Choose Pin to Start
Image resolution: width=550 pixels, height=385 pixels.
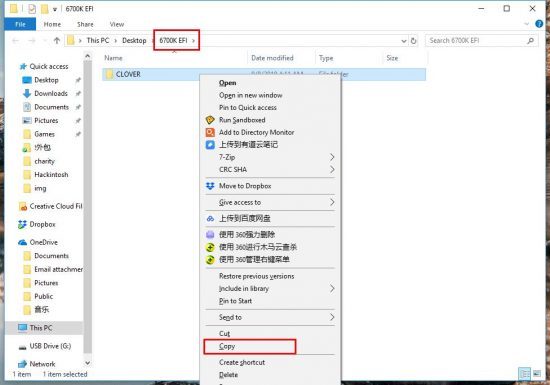235,301
